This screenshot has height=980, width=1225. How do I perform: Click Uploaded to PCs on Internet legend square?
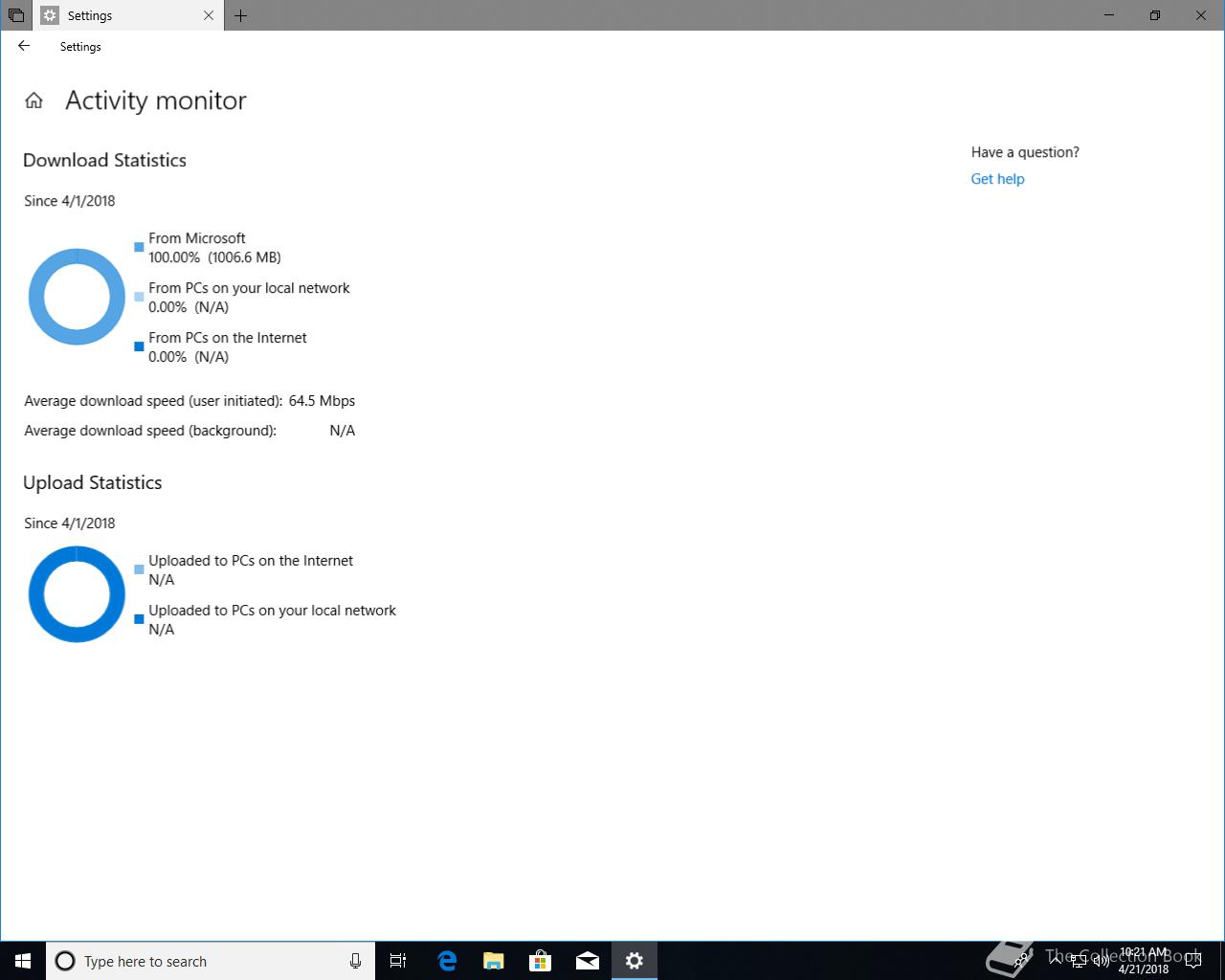tap(139, 569)
